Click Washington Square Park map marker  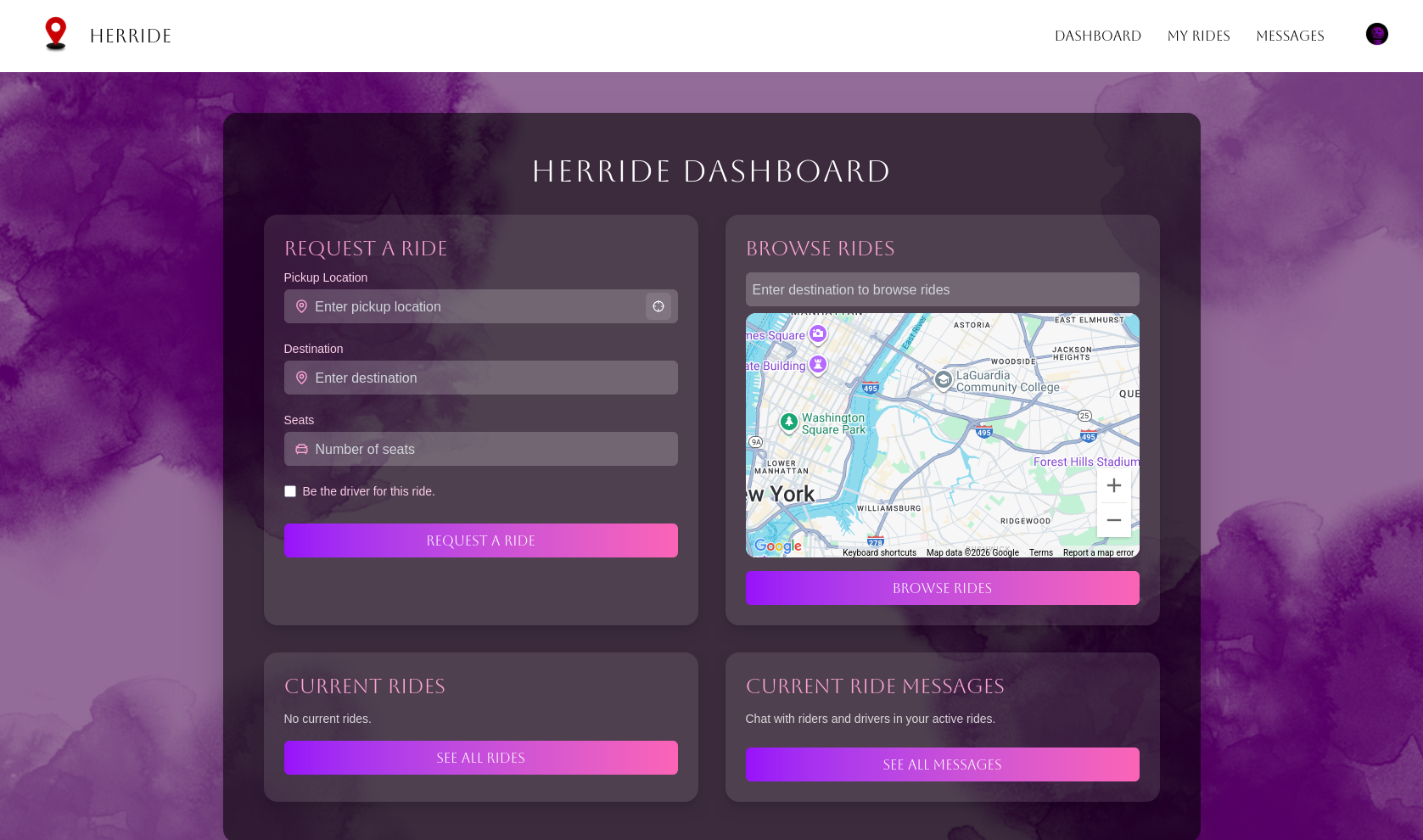(x=789, y=422)
